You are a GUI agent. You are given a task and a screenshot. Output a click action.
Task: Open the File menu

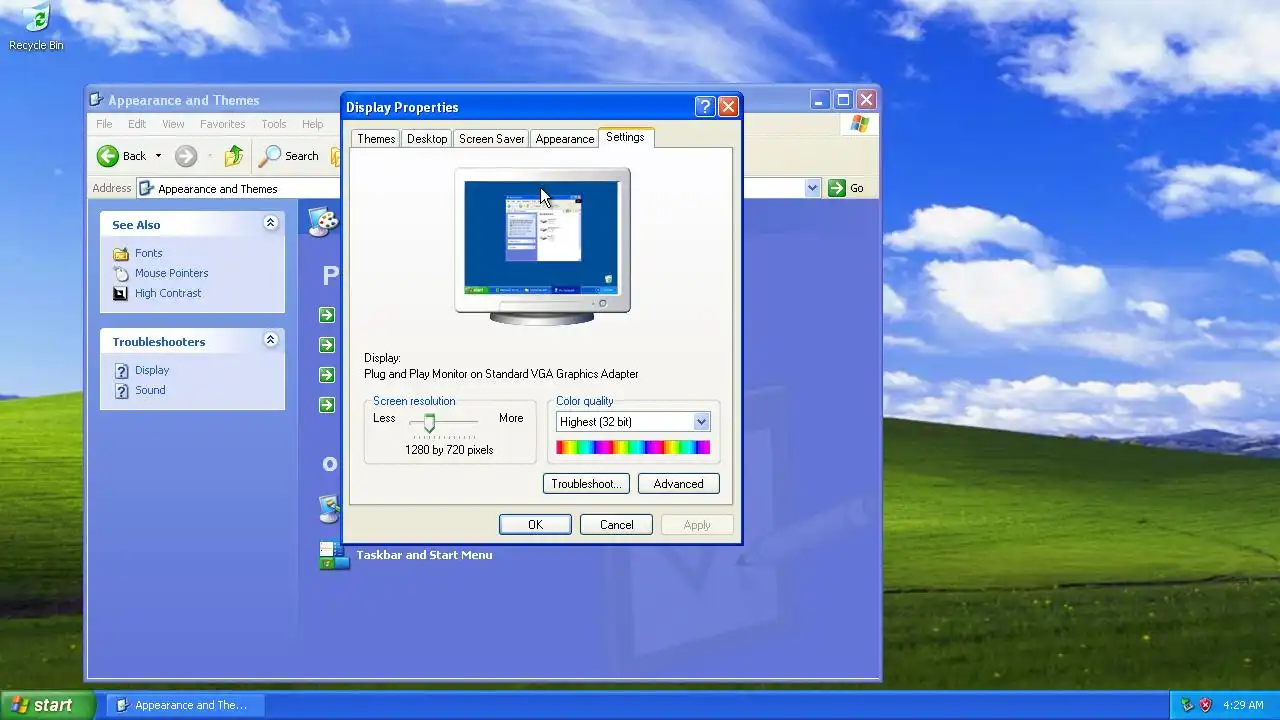coord(104,124)
